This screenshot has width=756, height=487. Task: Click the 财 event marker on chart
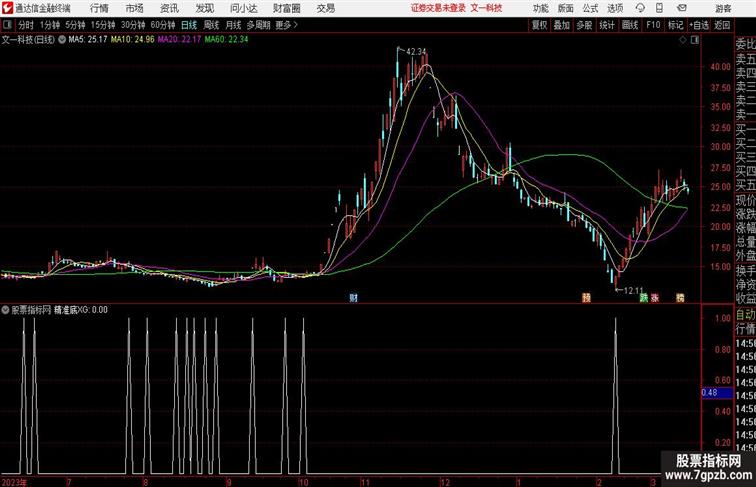click(x=353, y=298)
